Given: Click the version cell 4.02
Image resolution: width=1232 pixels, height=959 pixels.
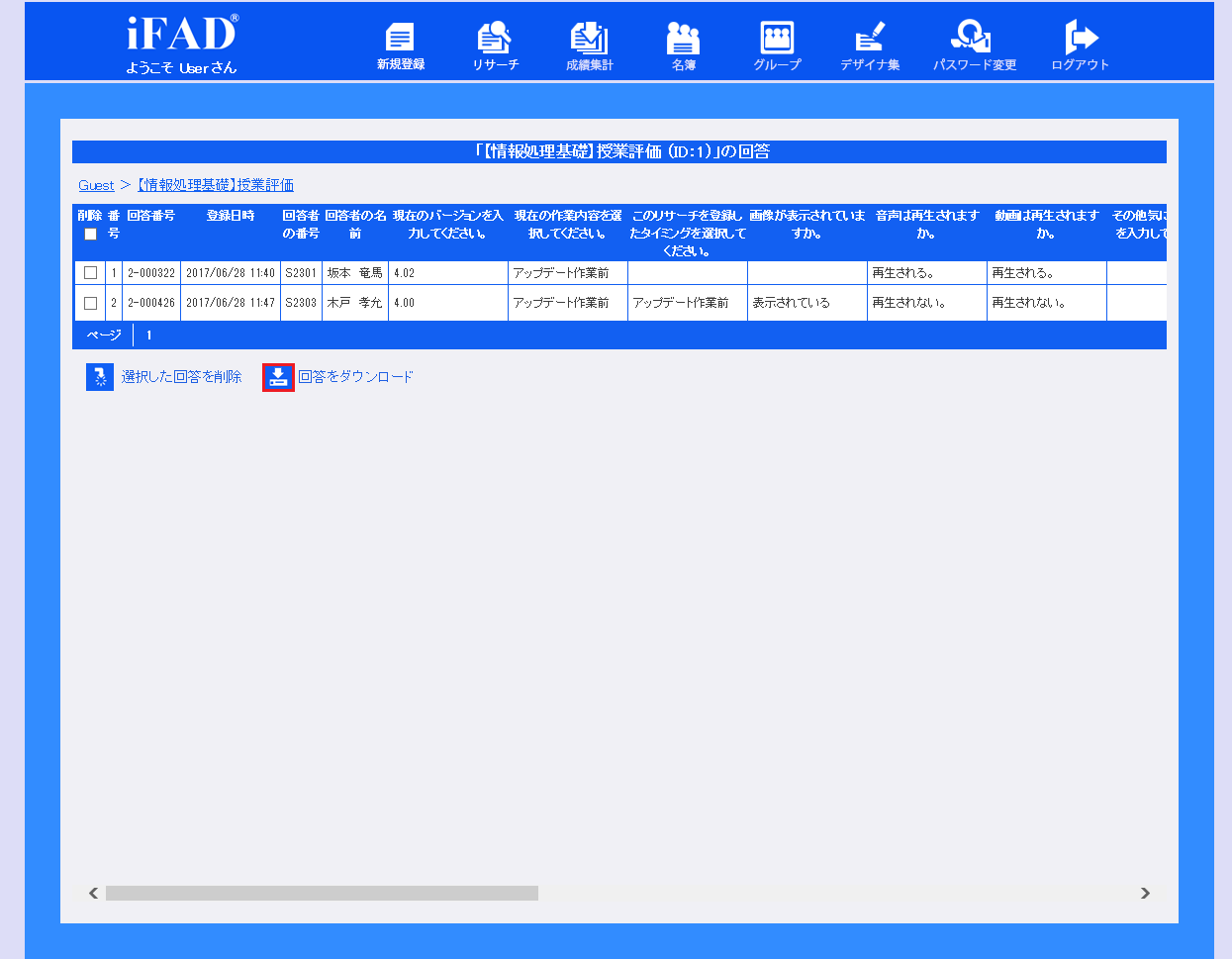Looking at the screenshot, I should pos(448,273).
